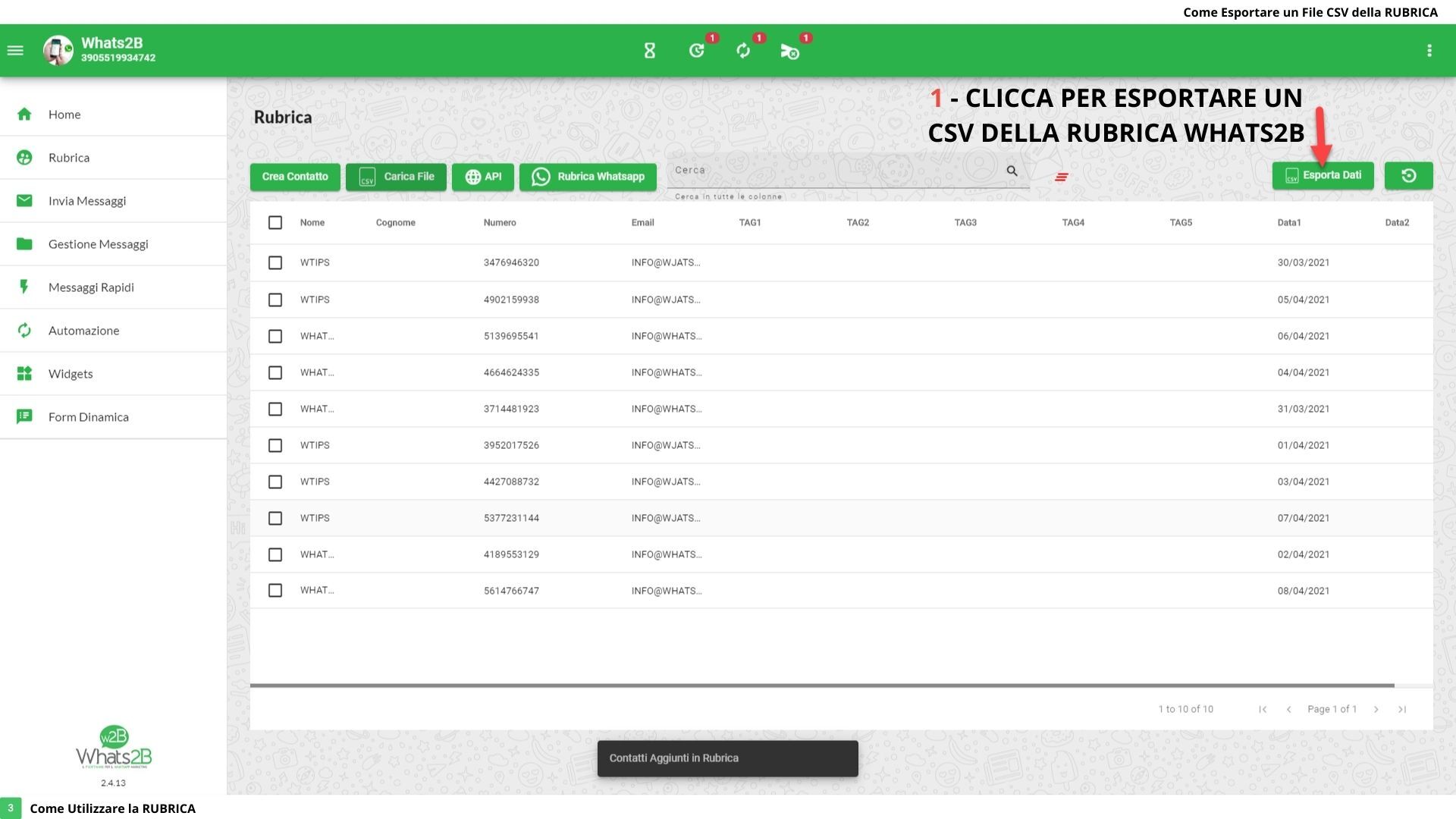1456x819 pixels.
Task: Open Rubrica in the sidebar
Action: click(x=114, y=158)
